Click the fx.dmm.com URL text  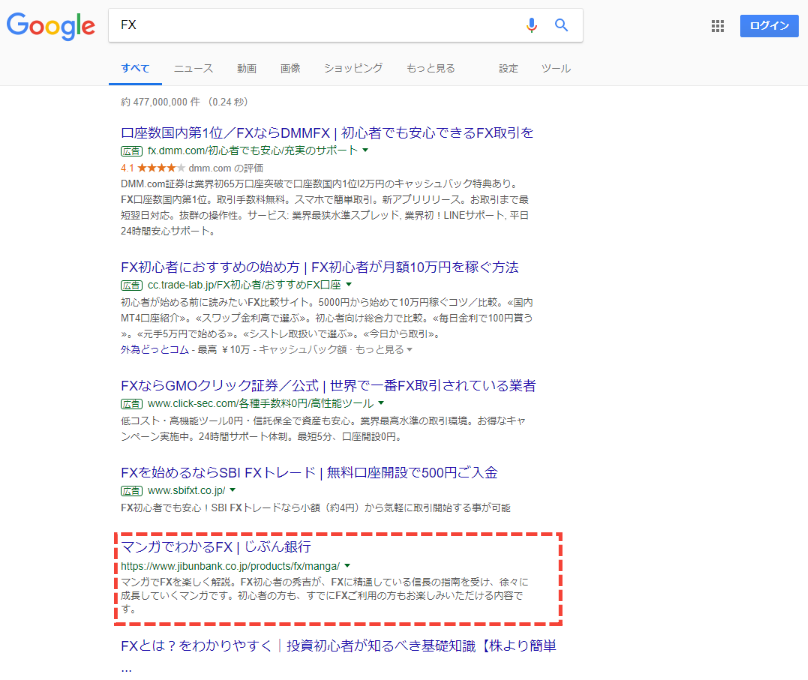point(252,150)
